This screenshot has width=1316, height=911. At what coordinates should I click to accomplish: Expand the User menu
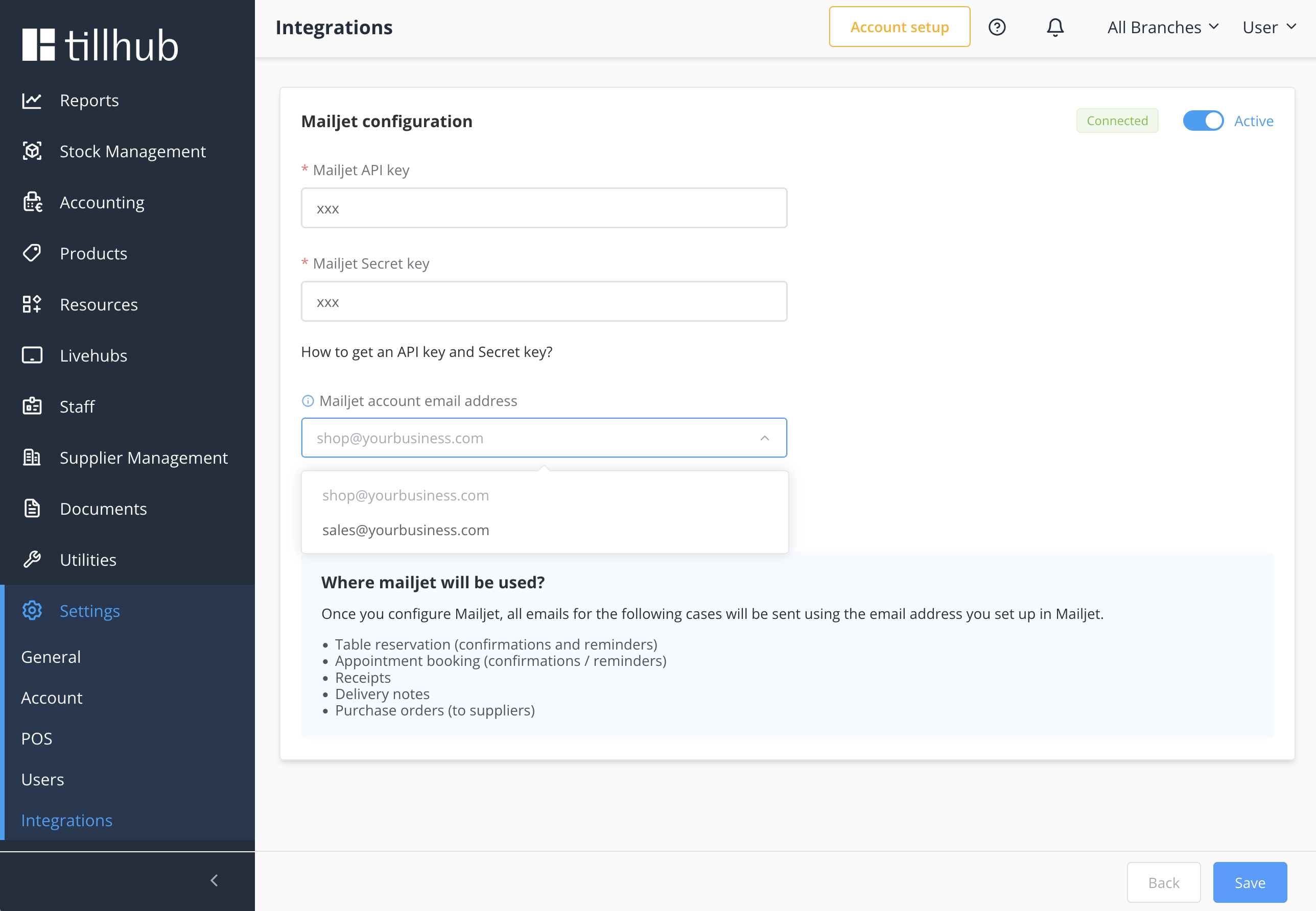(x=1268, y=27)
